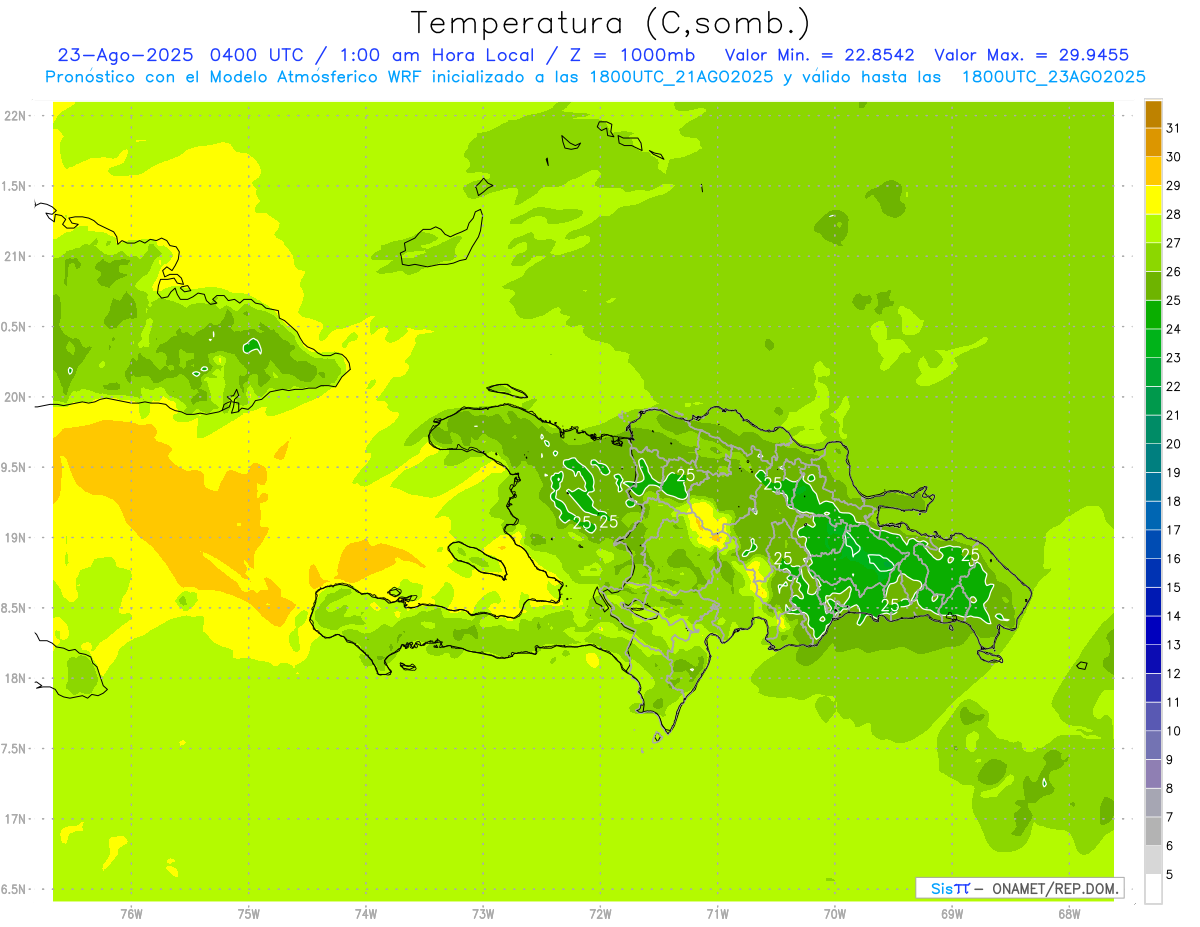Click the date text "23-Ago-2025"
Viewport: 1200px width, 927px height.
coord(126,55)
